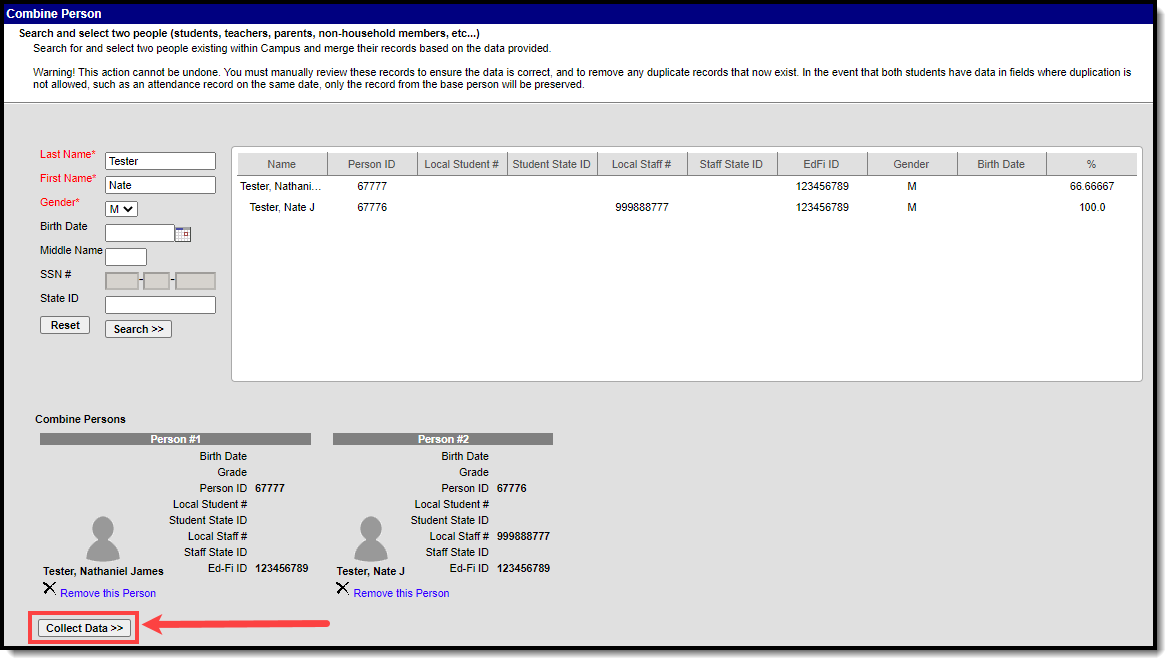Click the Person #1 header bar
This screenshot has height=665, width=1172.
click(176, 439)
